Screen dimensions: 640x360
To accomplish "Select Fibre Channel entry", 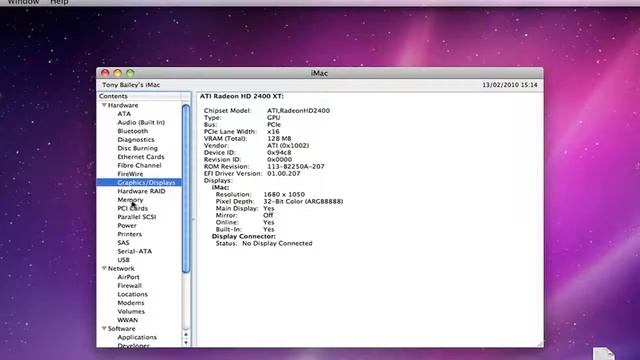I will click(x=139, y=165).
